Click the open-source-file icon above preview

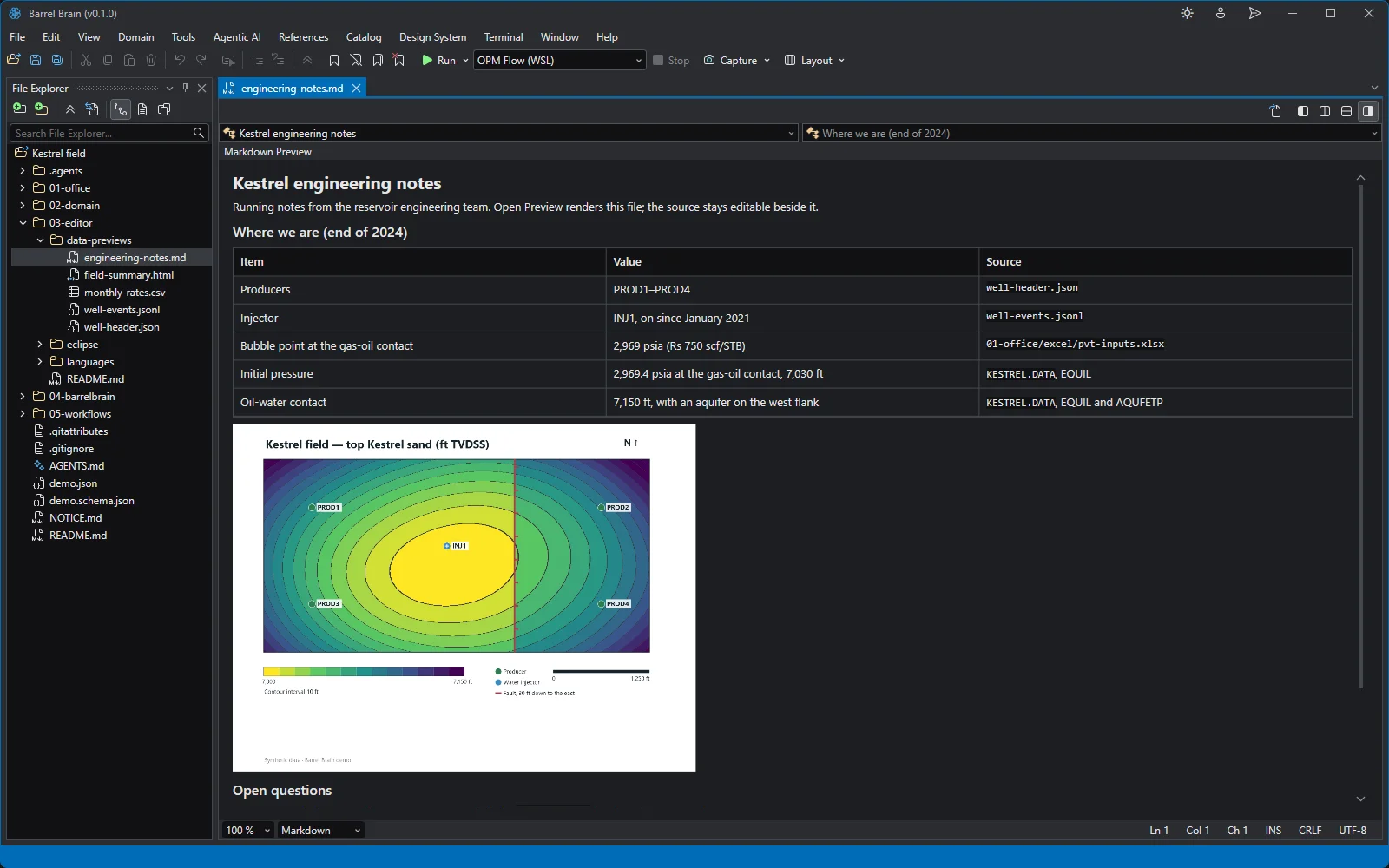pos(1275,111)
